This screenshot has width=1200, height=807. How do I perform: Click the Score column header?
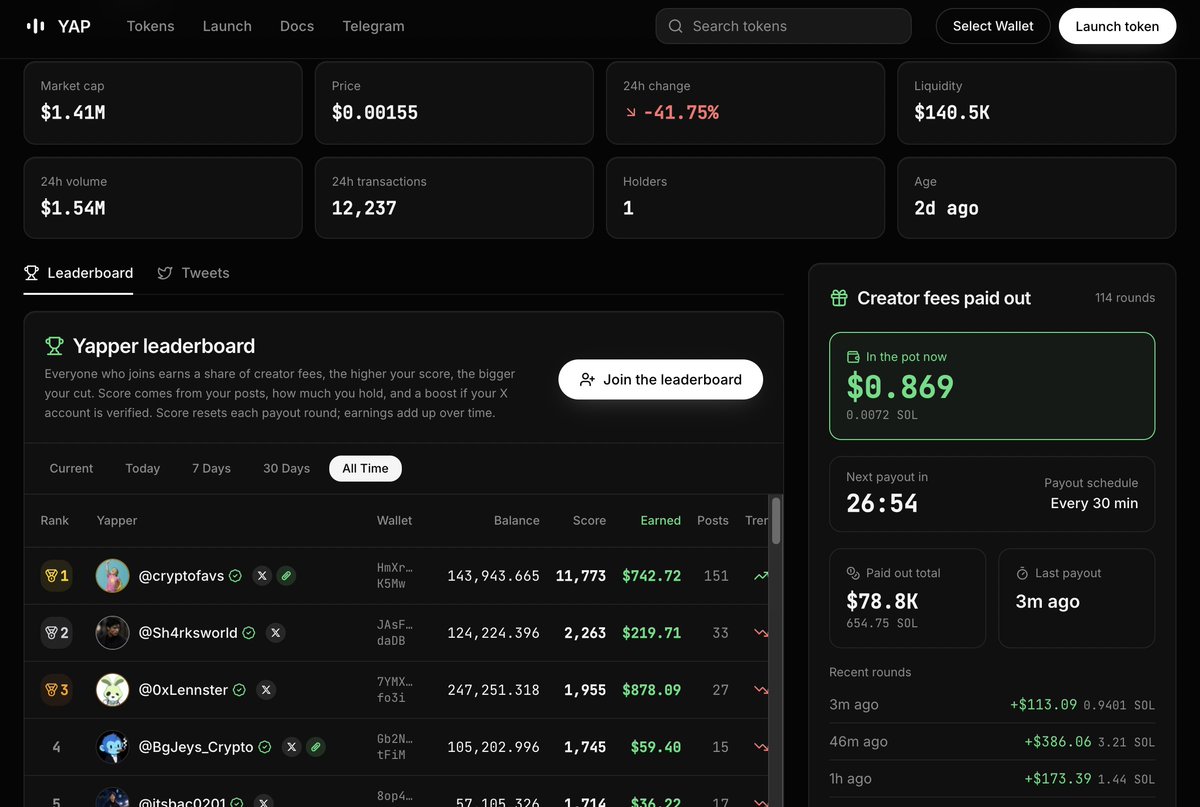pyautogui.click(x=589, y=520)
